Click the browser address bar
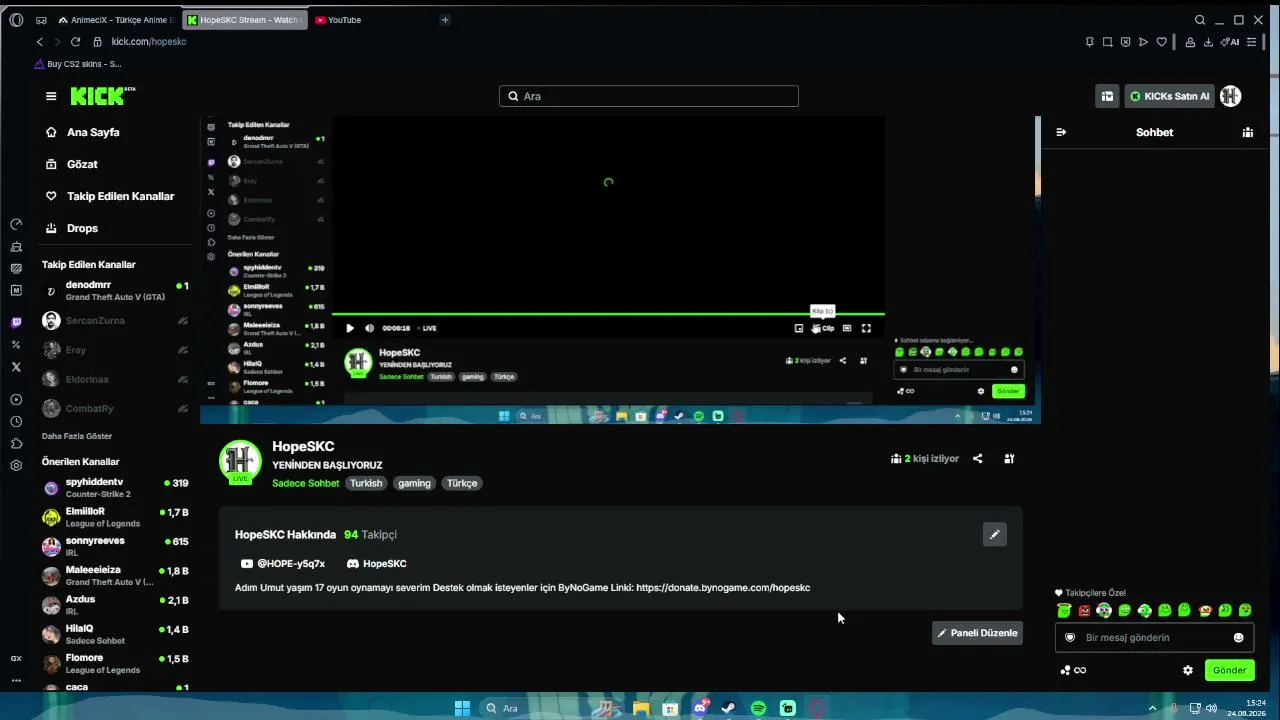The height and width of the screenshot is (720, 1280). click(x=149, y=42)
